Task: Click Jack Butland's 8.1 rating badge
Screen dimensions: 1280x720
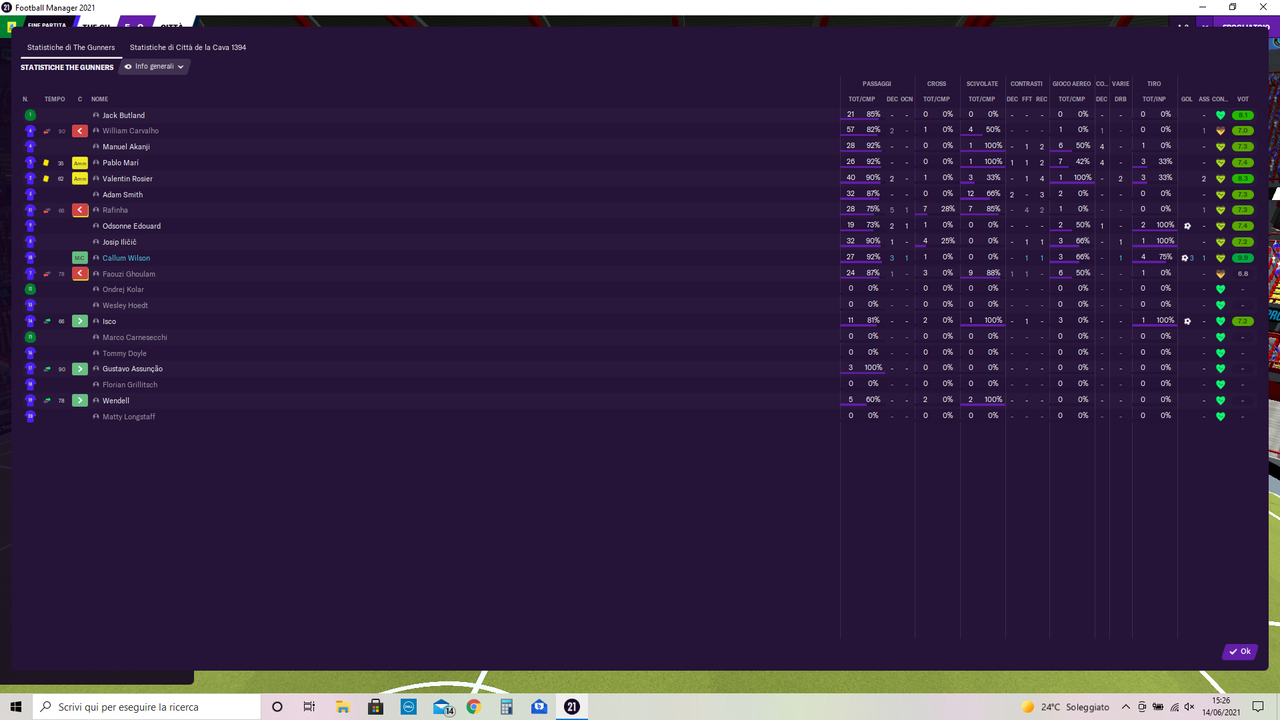Action: [1243, 115]
